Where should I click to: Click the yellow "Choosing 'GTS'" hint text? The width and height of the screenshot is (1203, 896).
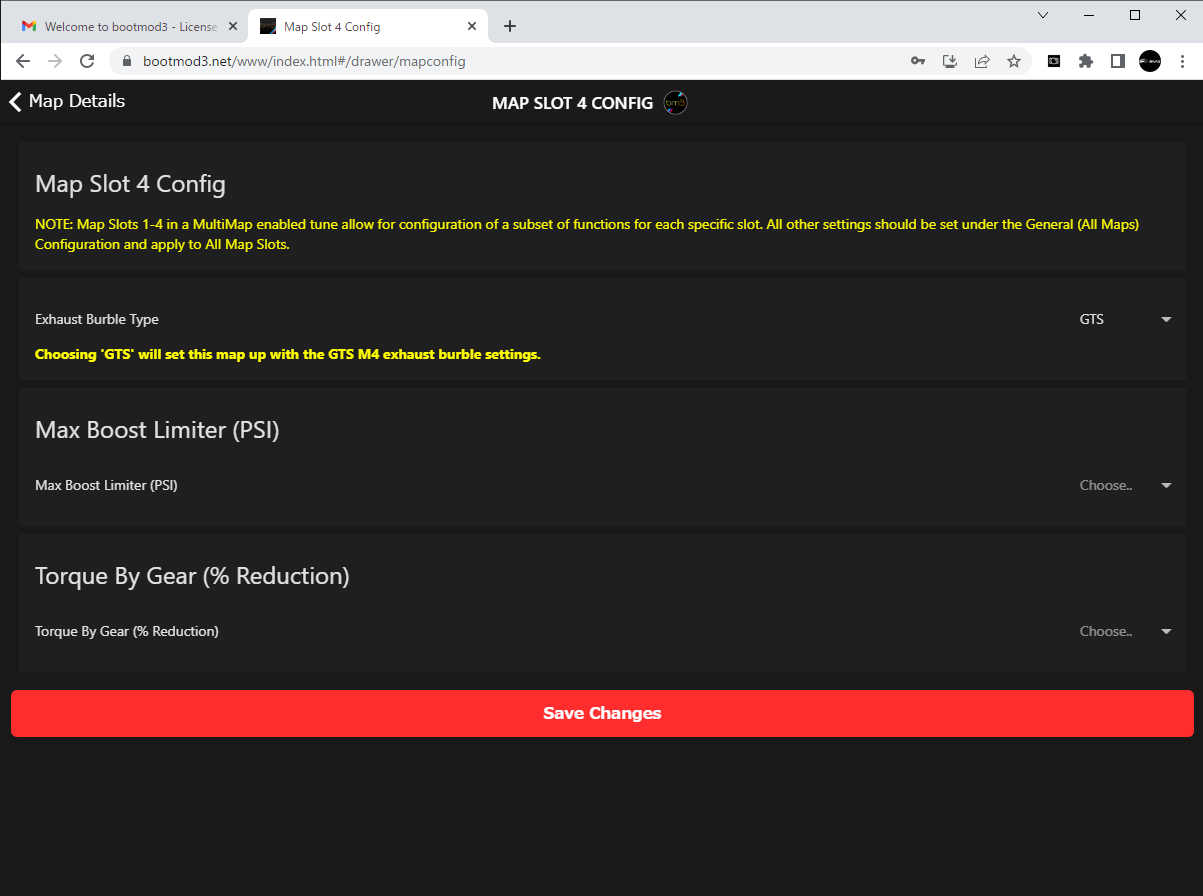click(x=288, y=354)
